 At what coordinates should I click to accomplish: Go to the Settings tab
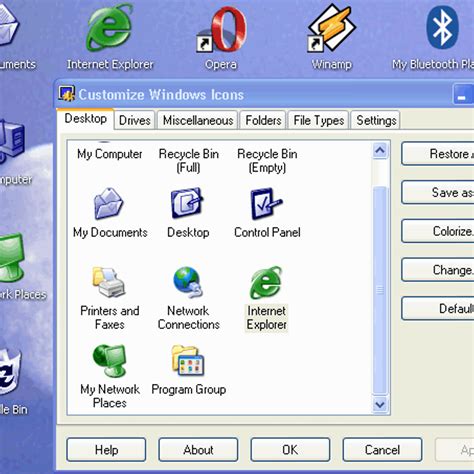click(376, 120)
